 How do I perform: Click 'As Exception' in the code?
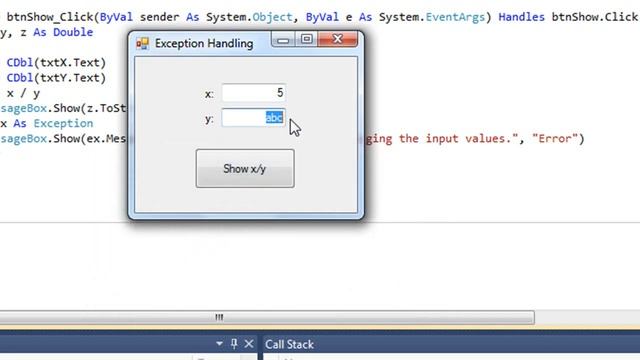click(53, 124)
